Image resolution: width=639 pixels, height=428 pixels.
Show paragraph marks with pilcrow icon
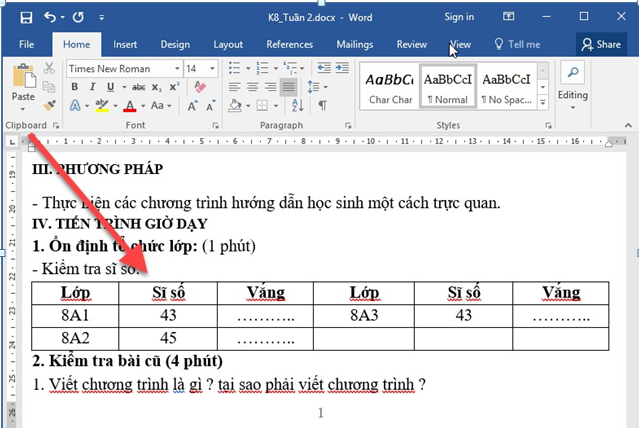coord(322,106)
